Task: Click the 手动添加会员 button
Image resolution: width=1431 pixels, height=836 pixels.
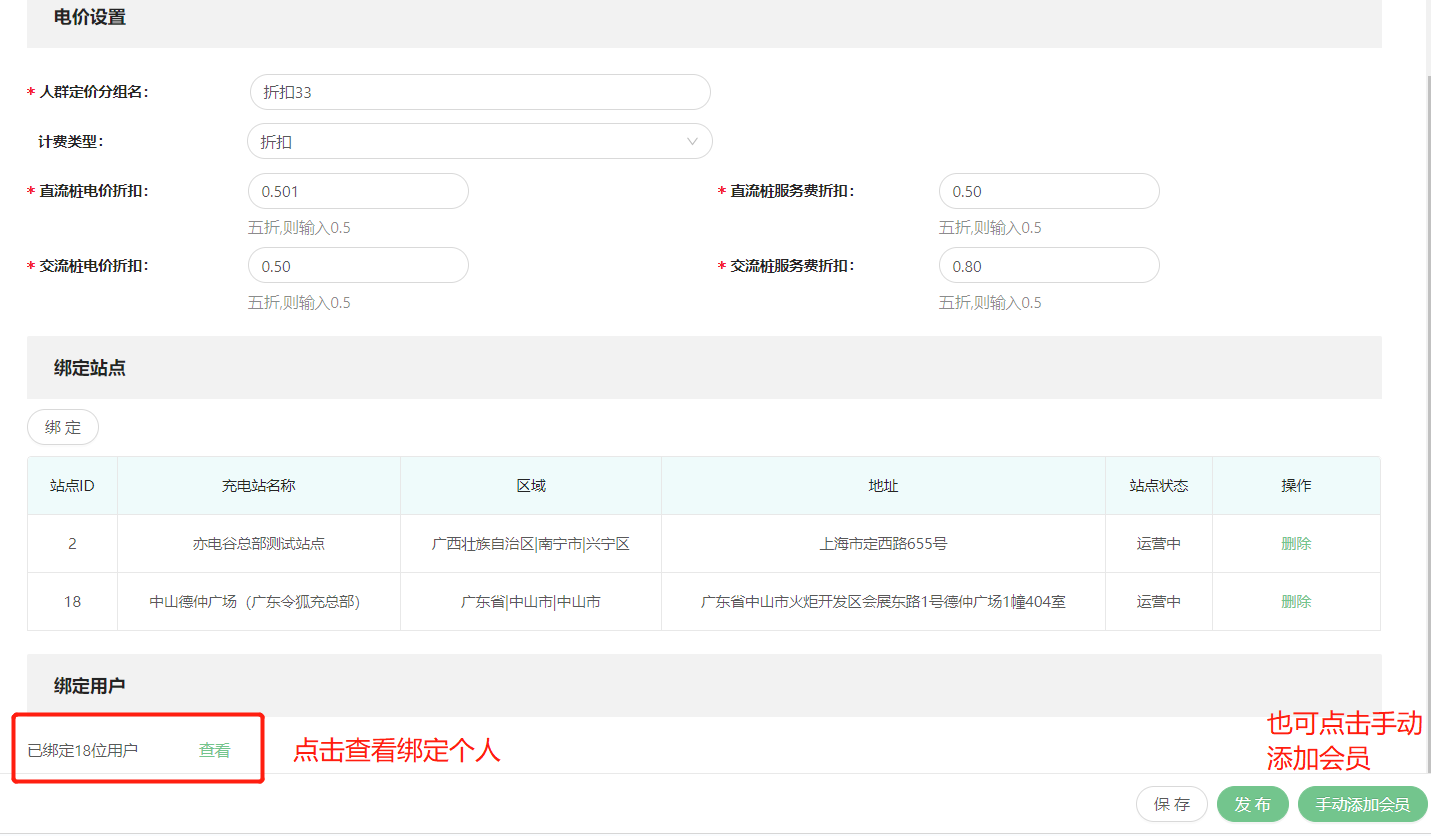Action: (x=1361, y=805)
